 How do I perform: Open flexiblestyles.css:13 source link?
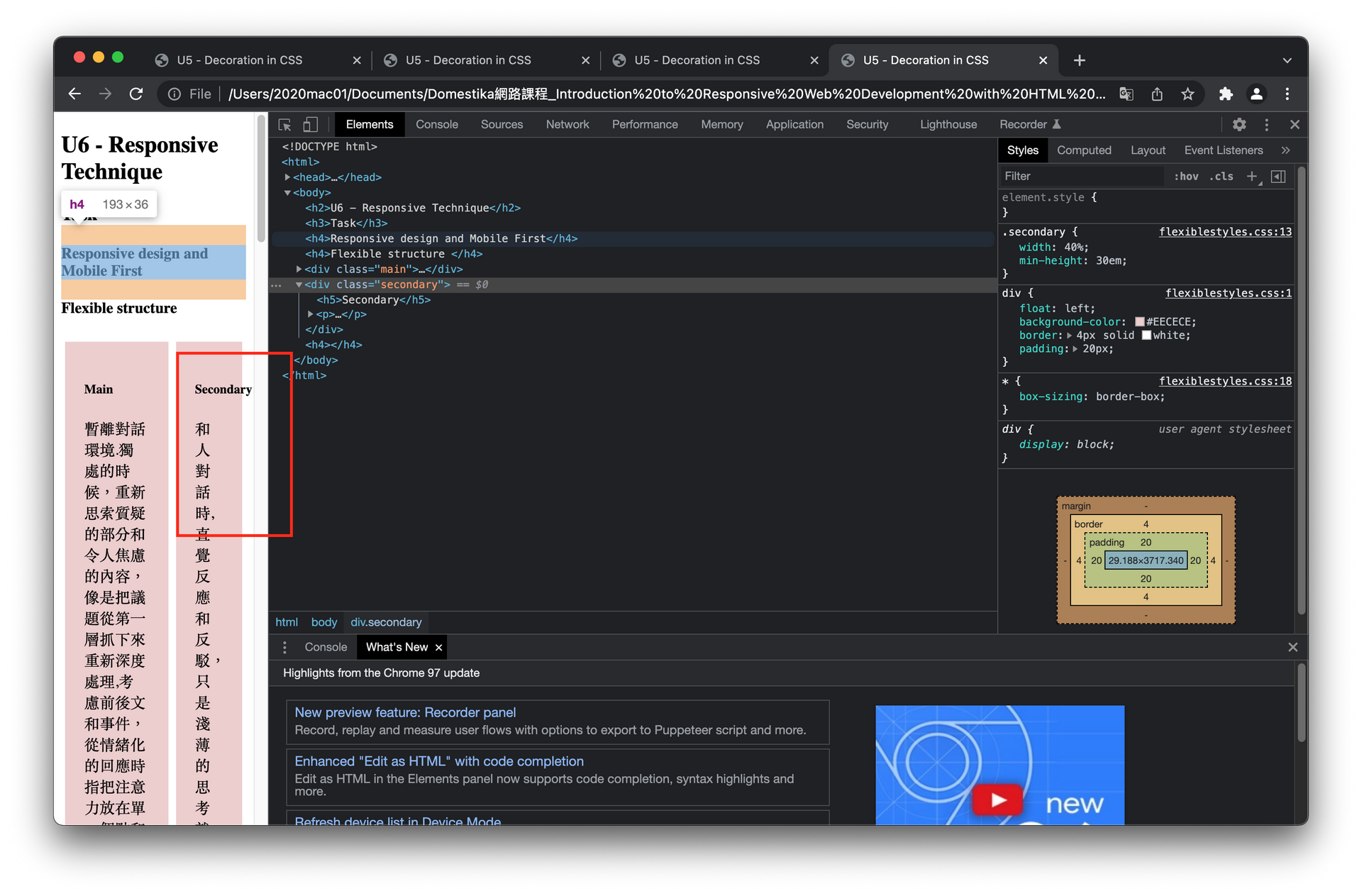click(x=1224, y=232)
